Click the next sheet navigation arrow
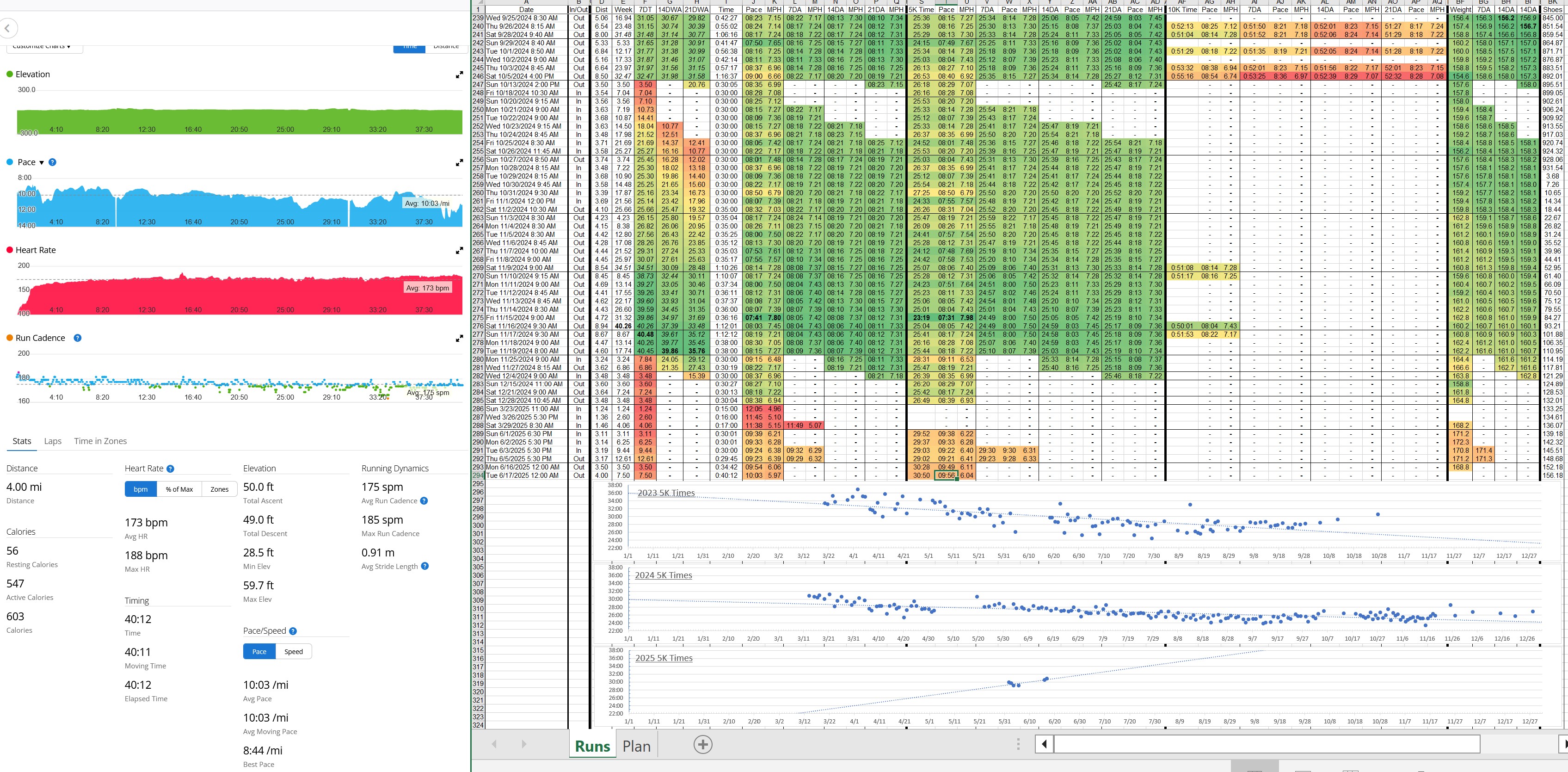 pos(523,744)
